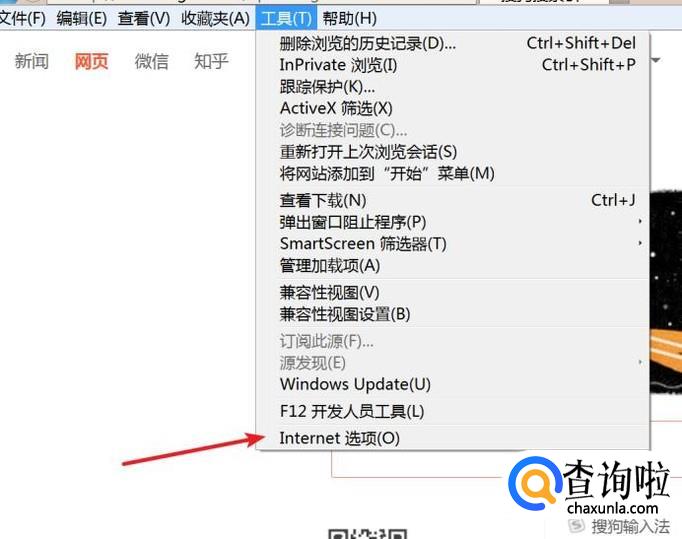Toggle 兼容性视图(V) option

453,292
